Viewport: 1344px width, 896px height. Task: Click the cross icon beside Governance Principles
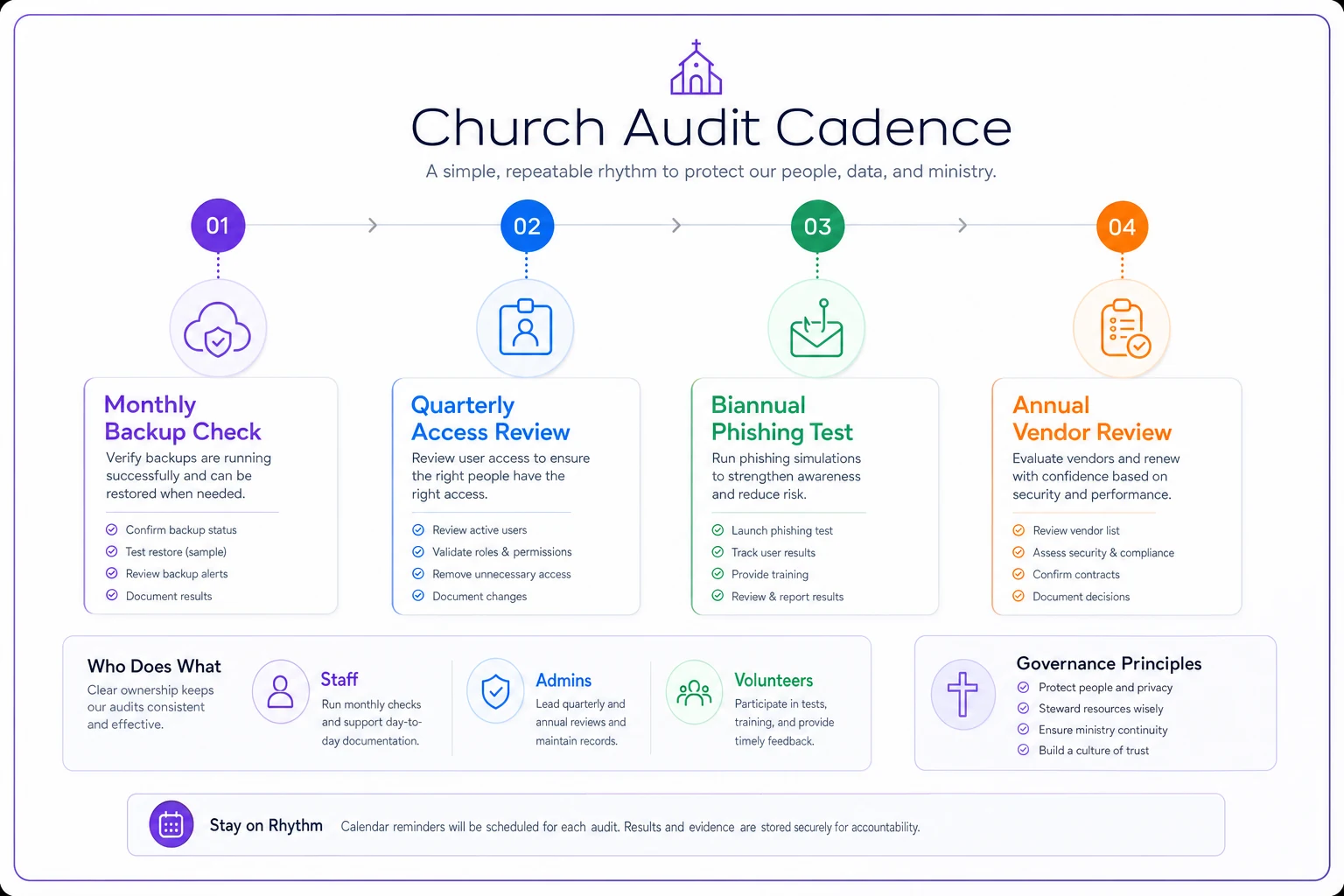(x=962, y=695)
